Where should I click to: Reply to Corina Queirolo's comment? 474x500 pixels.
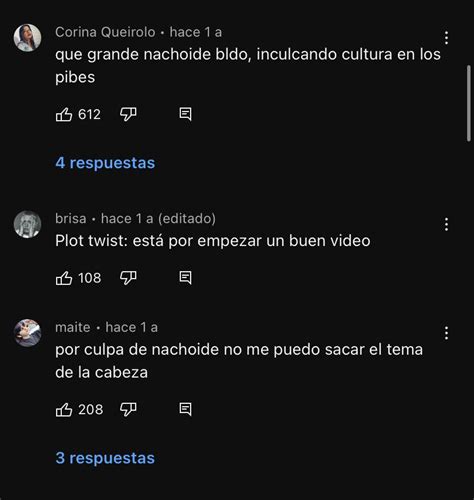[x=185, y=114]
